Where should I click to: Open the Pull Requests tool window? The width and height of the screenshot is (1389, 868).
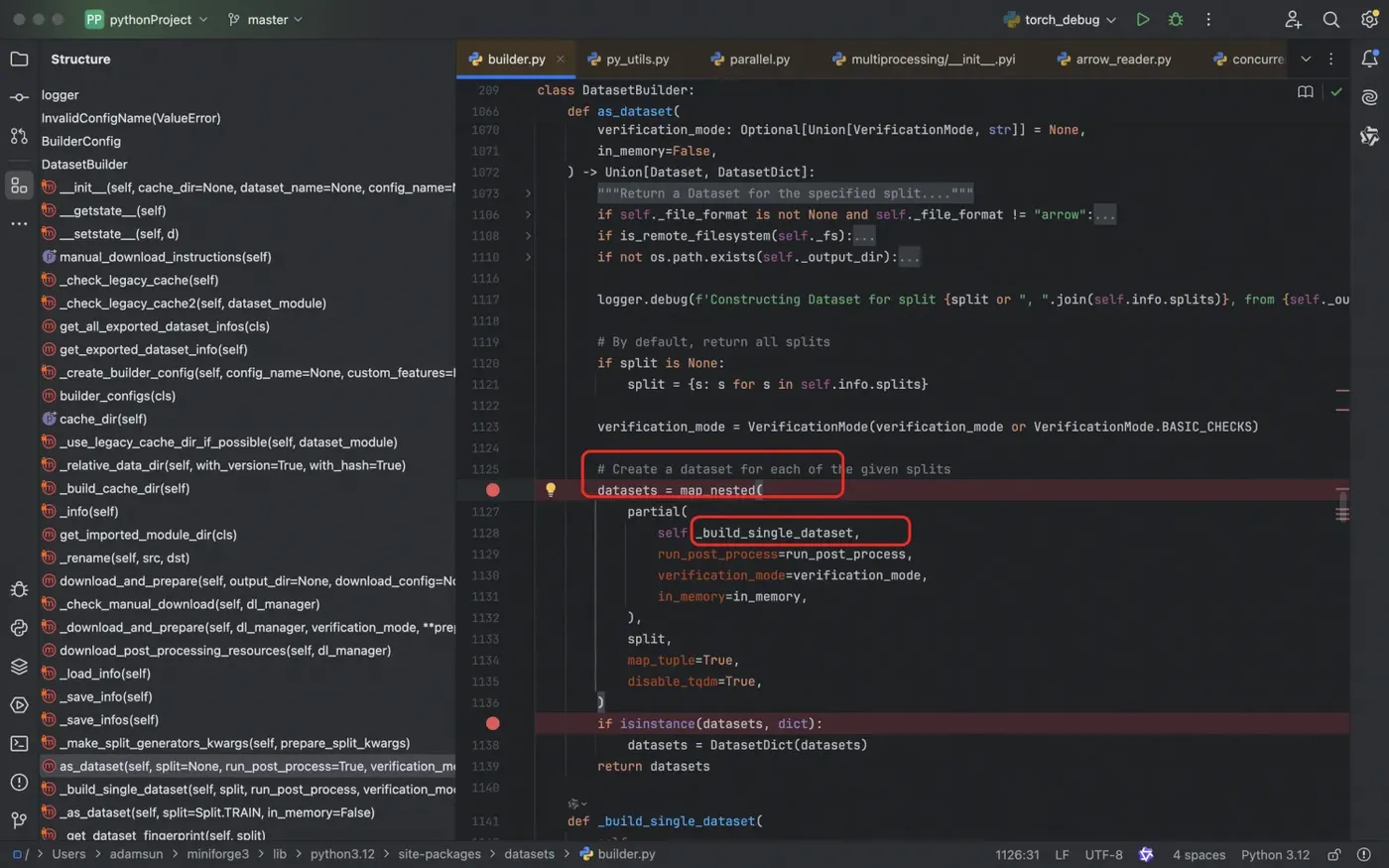[x=19, y=136]
